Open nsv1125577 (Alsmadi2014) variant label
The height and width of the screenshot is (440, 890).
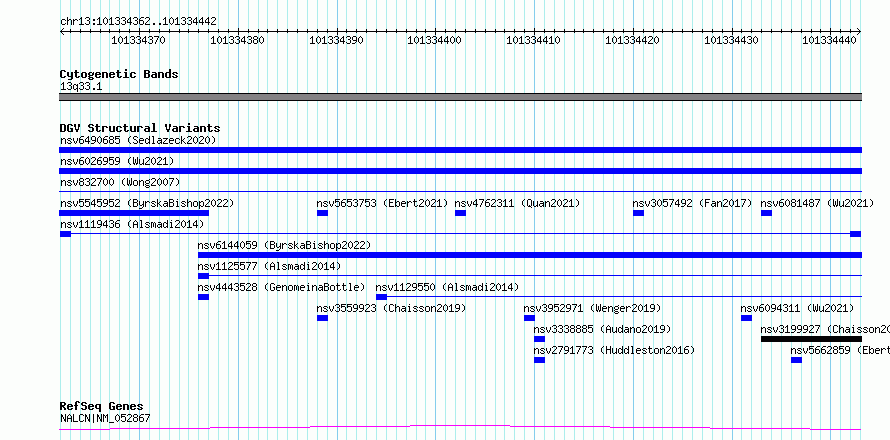click(269, 266)
